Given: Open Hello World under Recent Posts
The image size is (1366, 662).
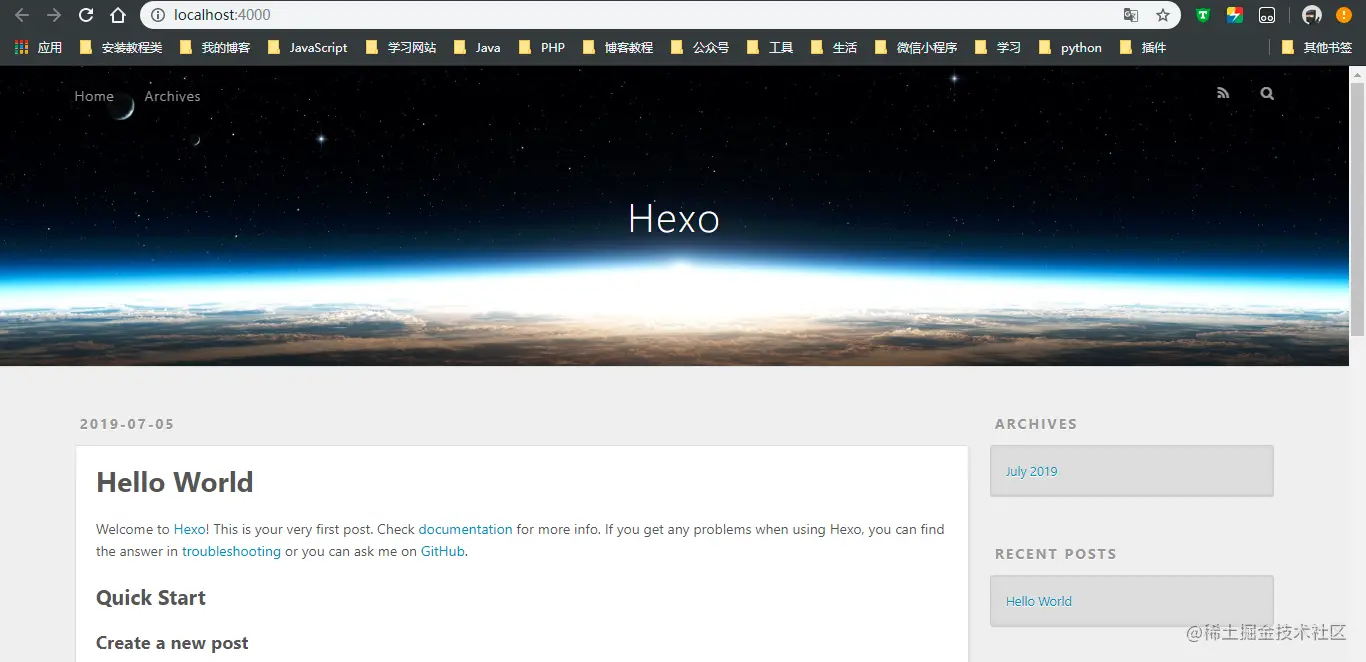Looking at the screenshot, I should [1038, 601].
